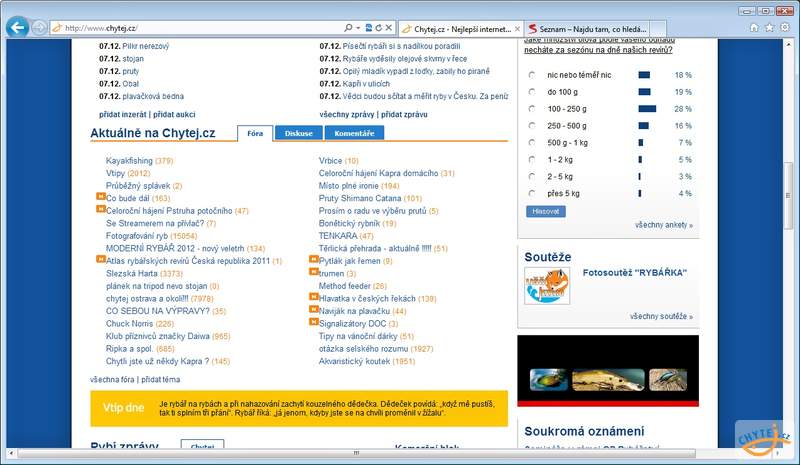Open the TENKARA forum topic
800x465 pixels.
tap(338, 236)
